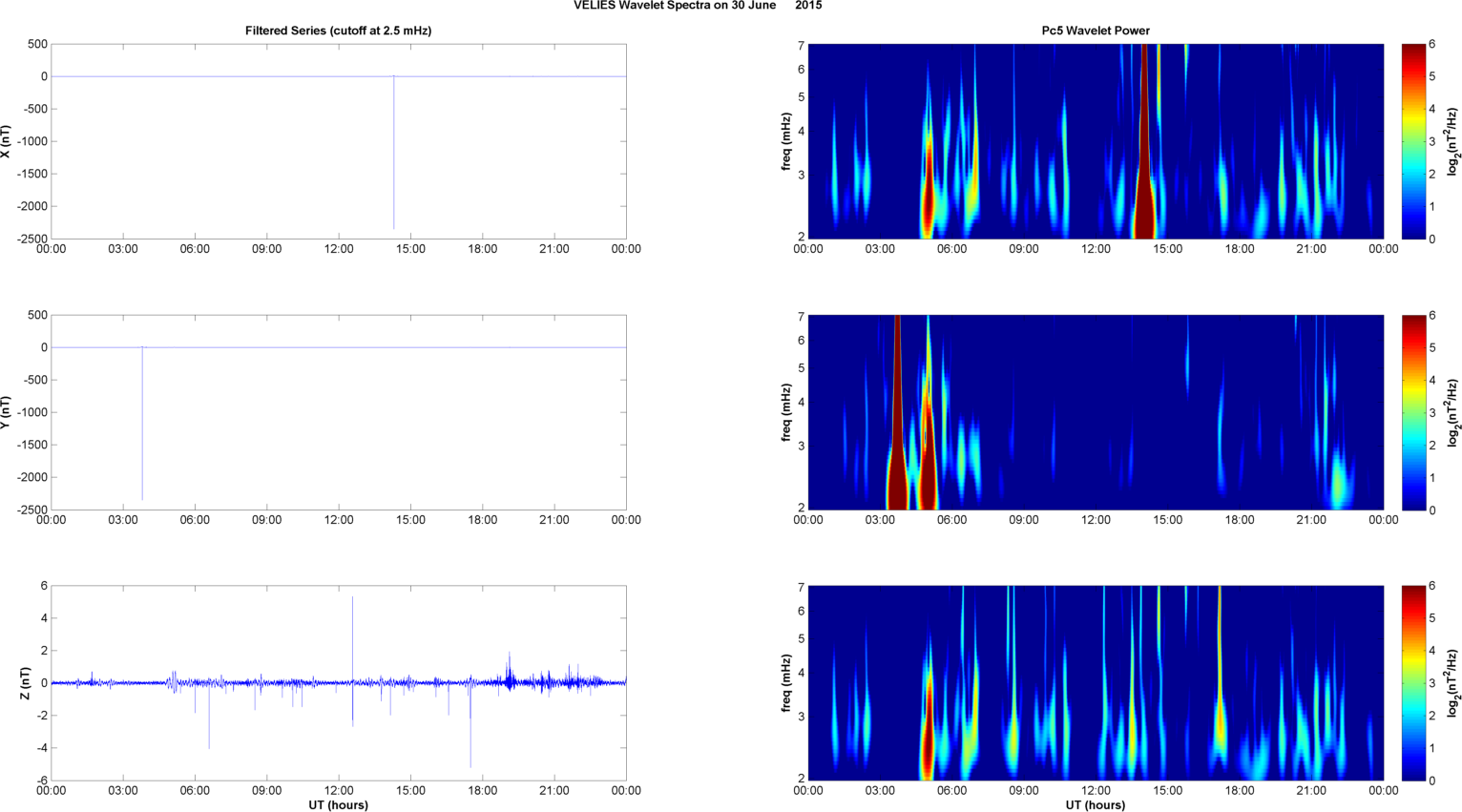Click the '500' tick on Y (nT) axis

point(38,315)
